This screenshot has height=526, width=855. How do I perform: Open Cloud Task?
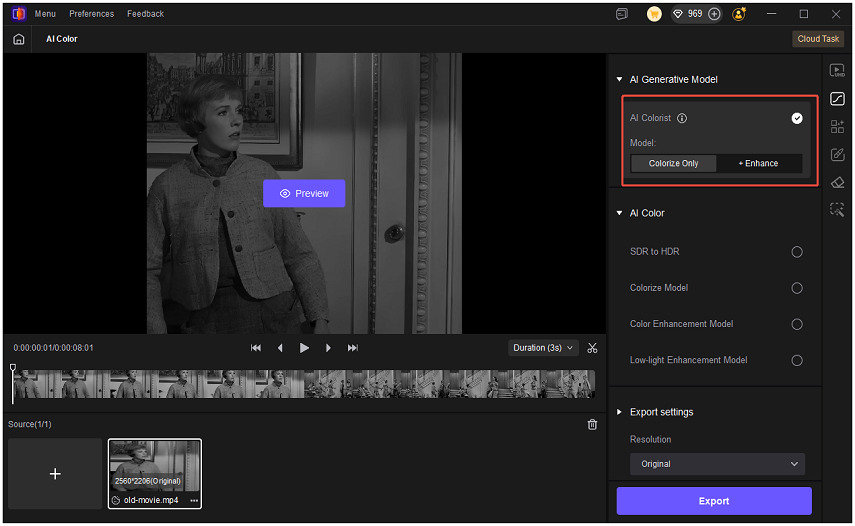pyautogui.click(x=818, y=39)
